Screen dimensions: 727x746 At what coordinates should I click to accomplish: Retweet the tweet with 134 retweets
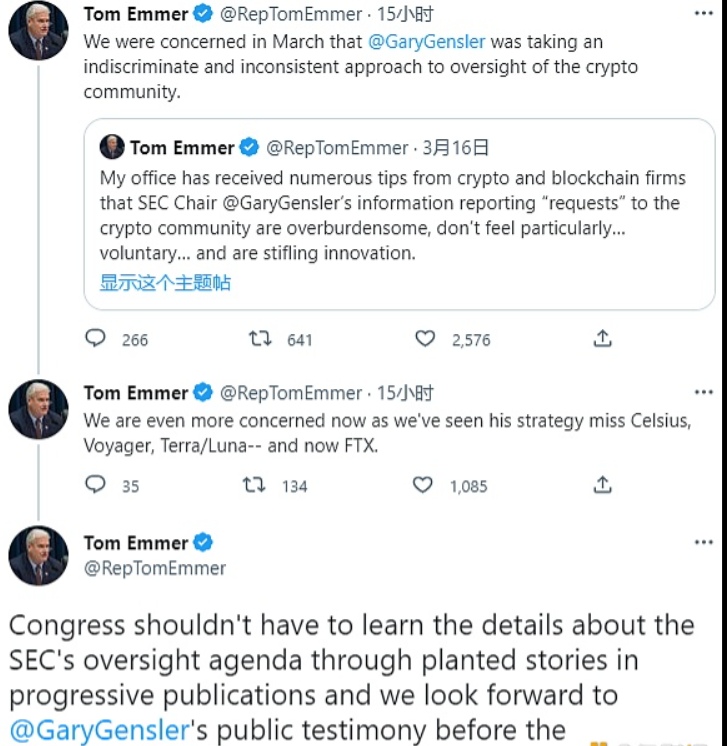pyautogui.click(x=255, y=485)
